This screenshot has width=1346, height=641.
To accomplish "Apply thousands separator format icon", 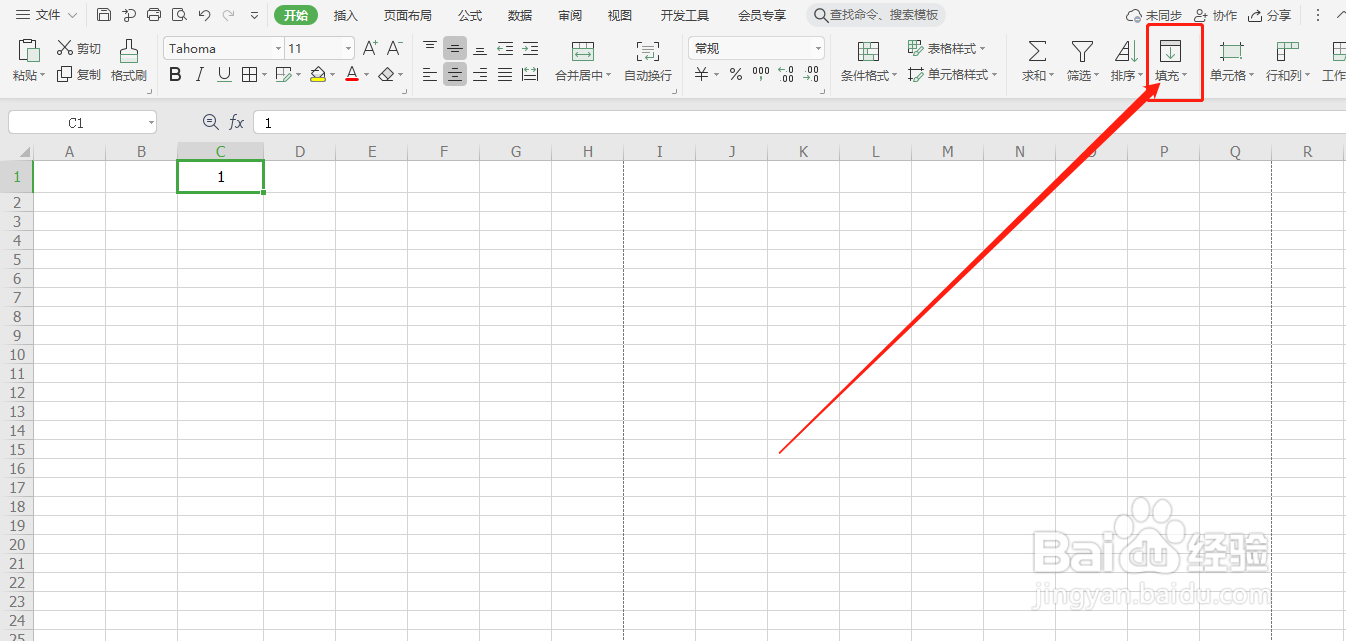I will pyautogui.click(x=761, y=74).
